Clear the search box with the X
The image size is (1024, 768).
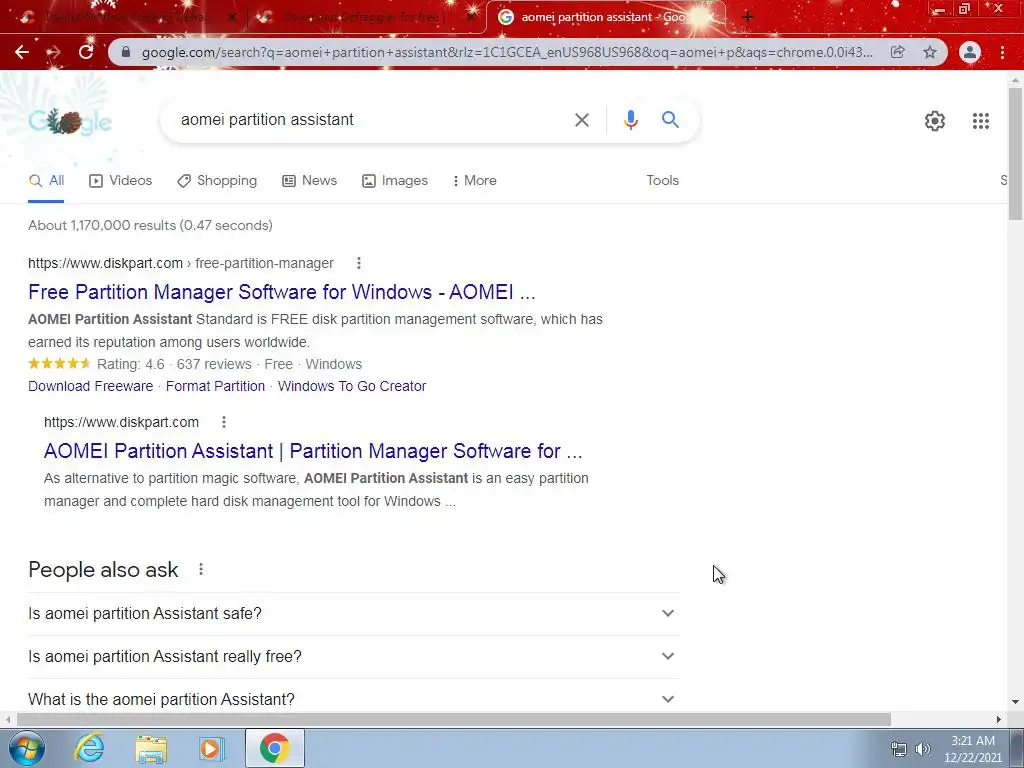[x=581, y=120]
